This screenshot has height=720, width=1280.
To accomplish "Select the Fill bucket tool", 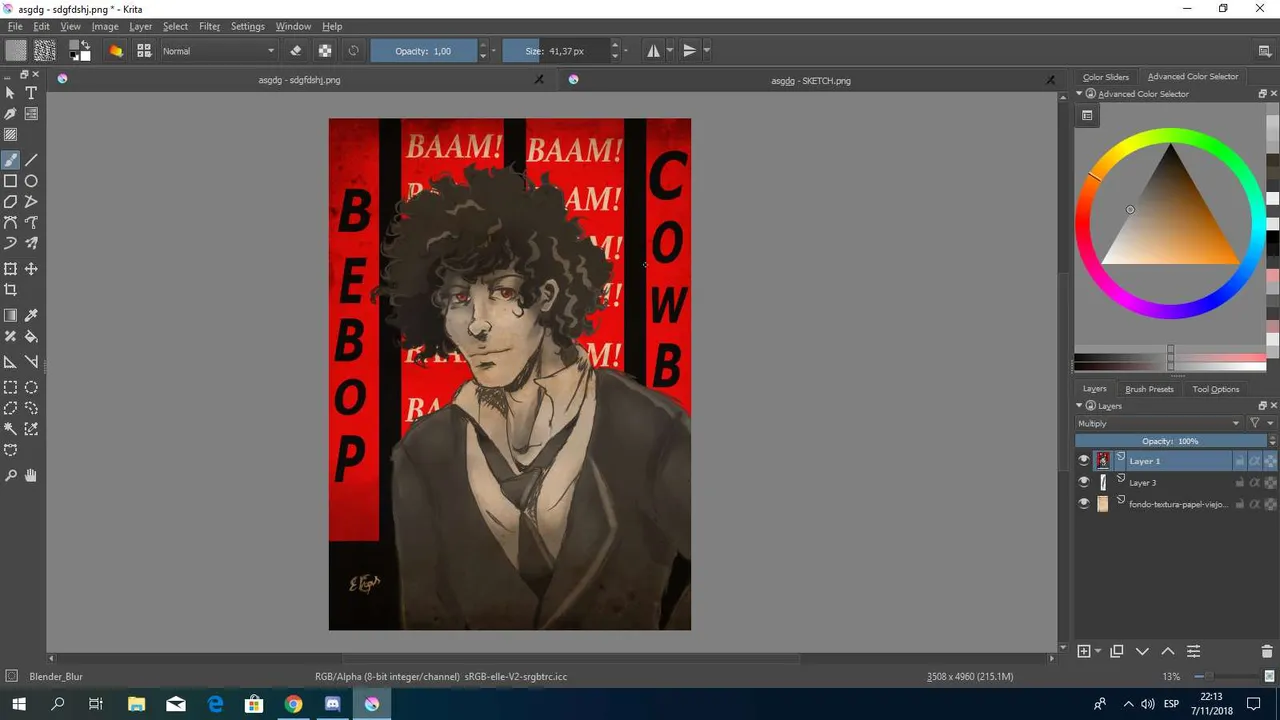I will (x=31, y=337).
